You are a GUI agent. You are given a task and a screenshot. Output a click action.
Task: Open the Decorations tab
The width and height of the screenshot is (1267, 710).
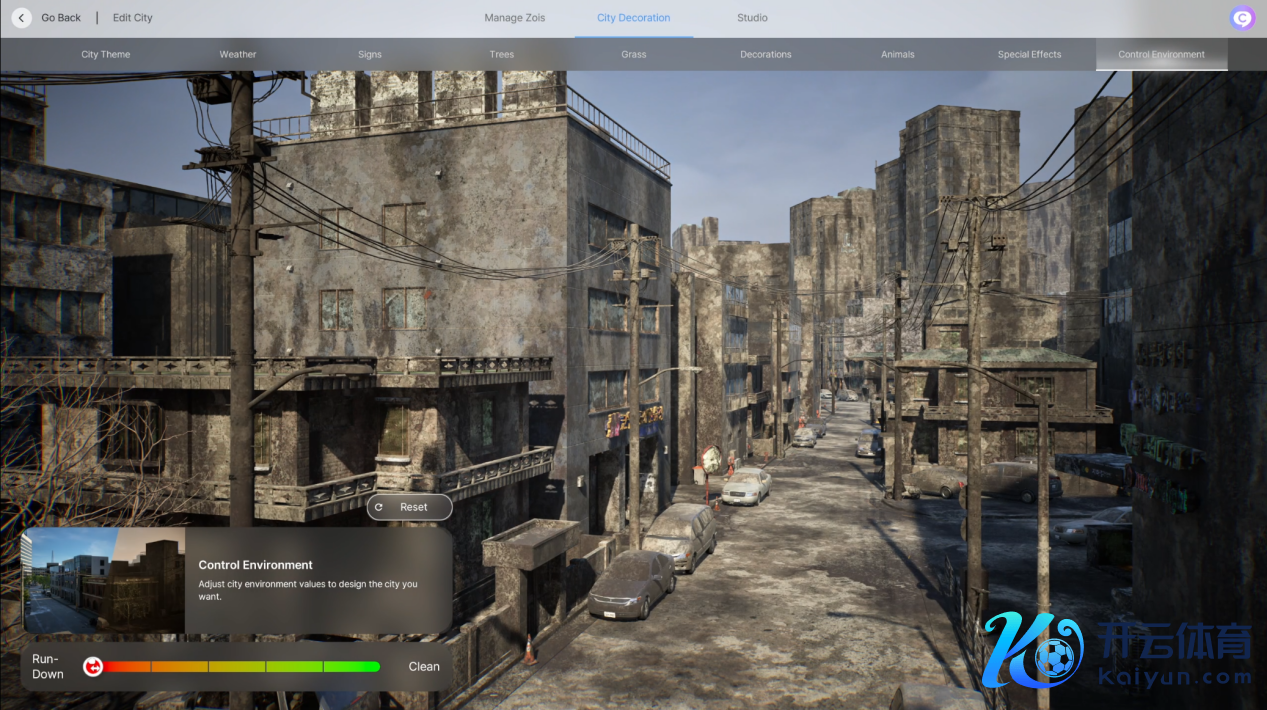pos(766,55)
